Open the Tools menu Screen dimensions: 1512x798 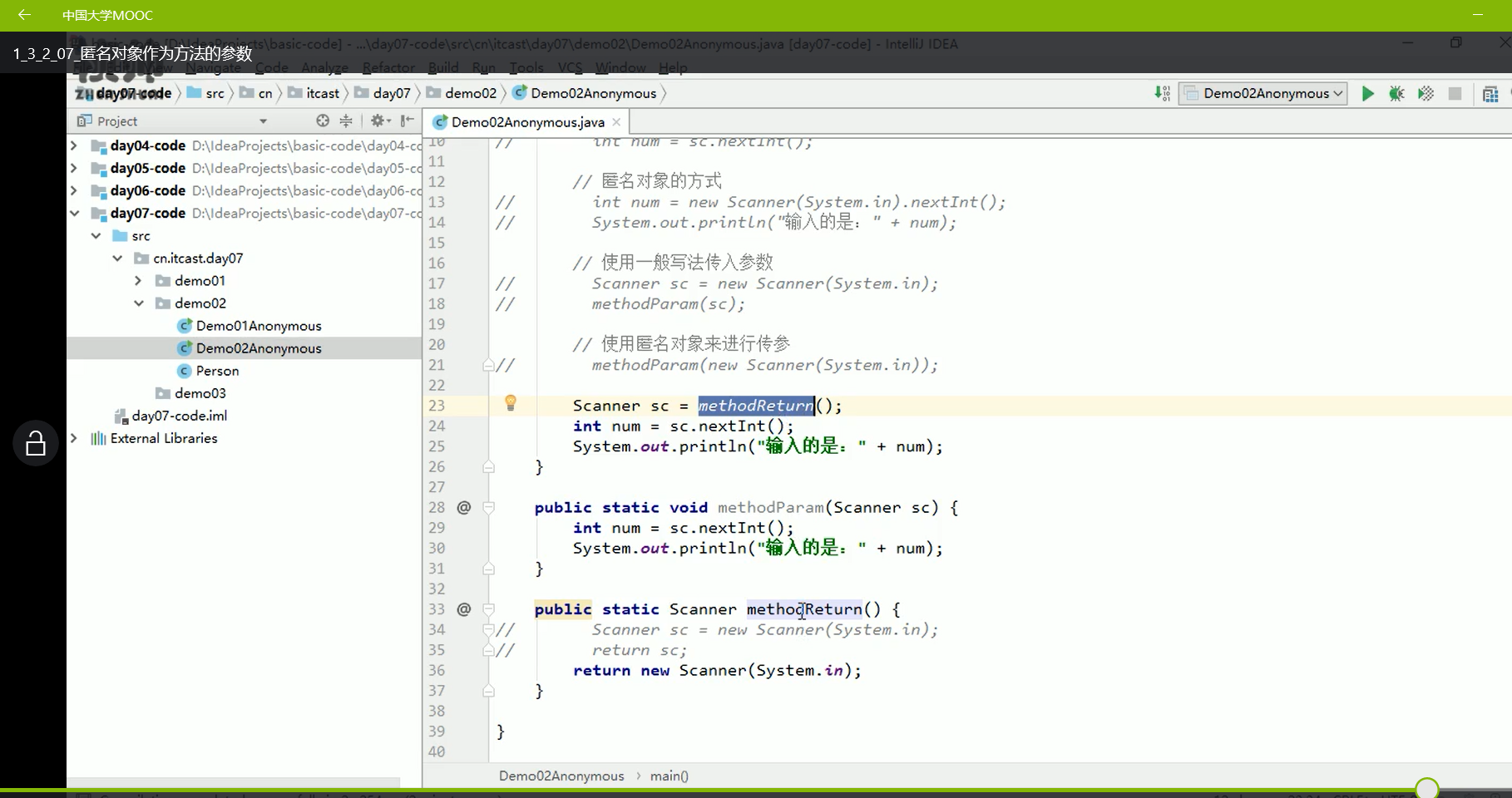[526, 67]
